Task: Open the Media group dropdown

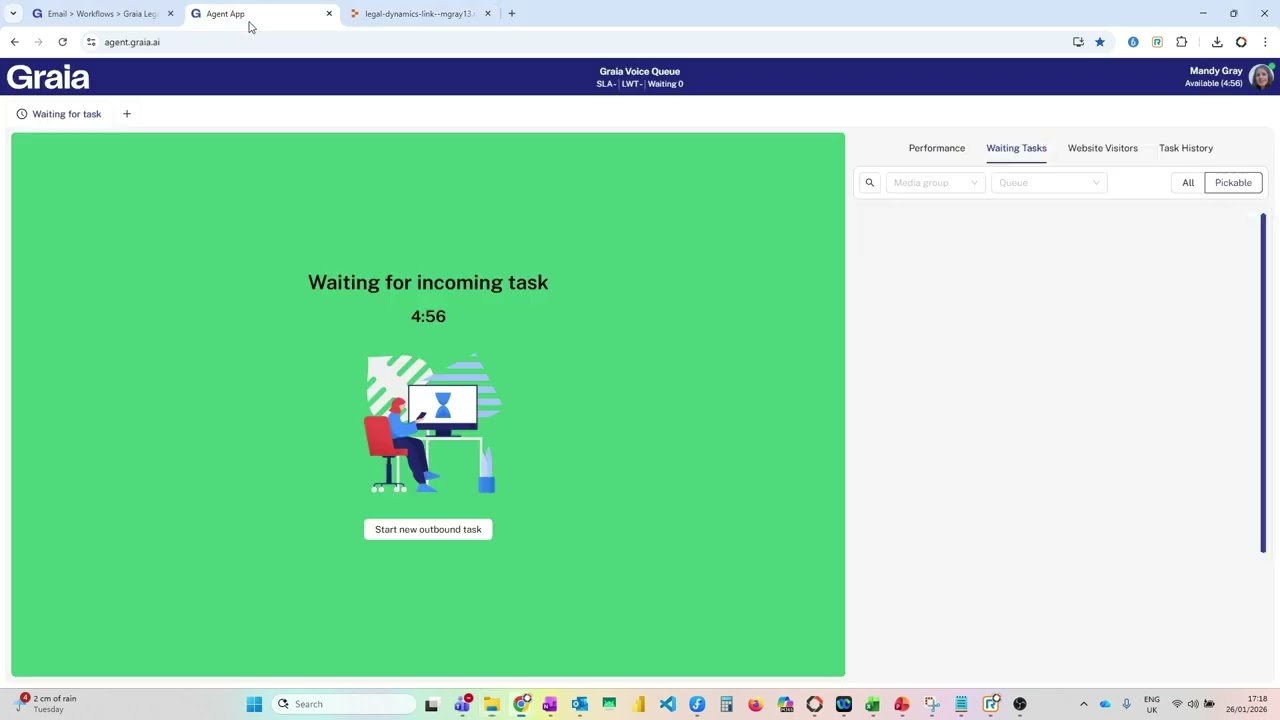Action: (935, 183)
